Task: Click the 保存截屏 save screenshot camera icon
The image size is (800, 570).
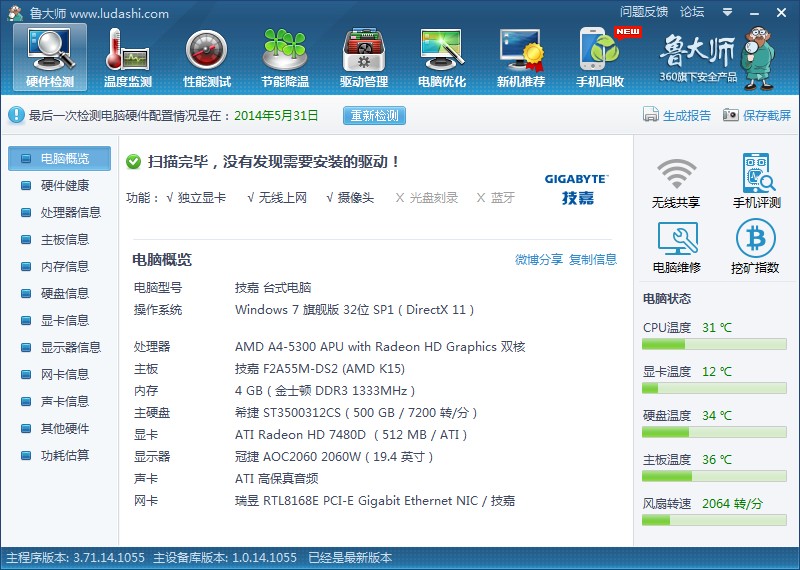Action: (x=731, y=115)
